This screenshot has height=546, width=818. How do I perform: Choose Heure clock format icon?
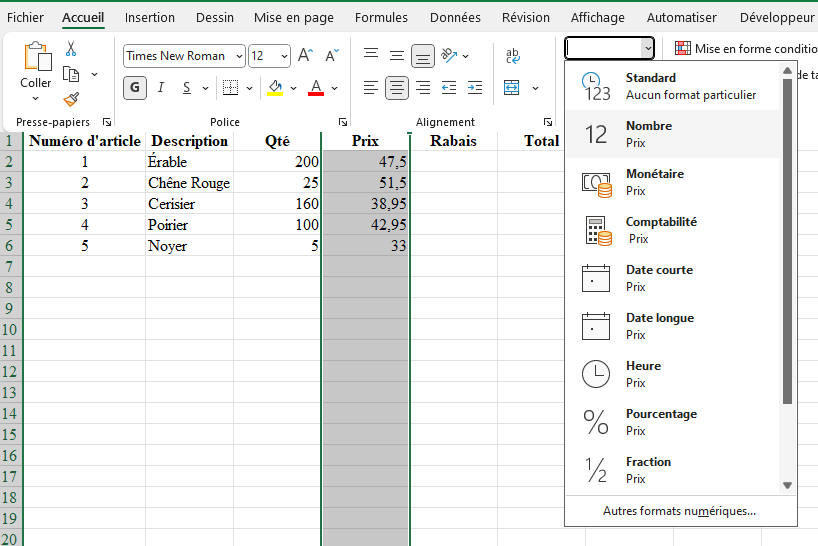(x=596, y=374)
